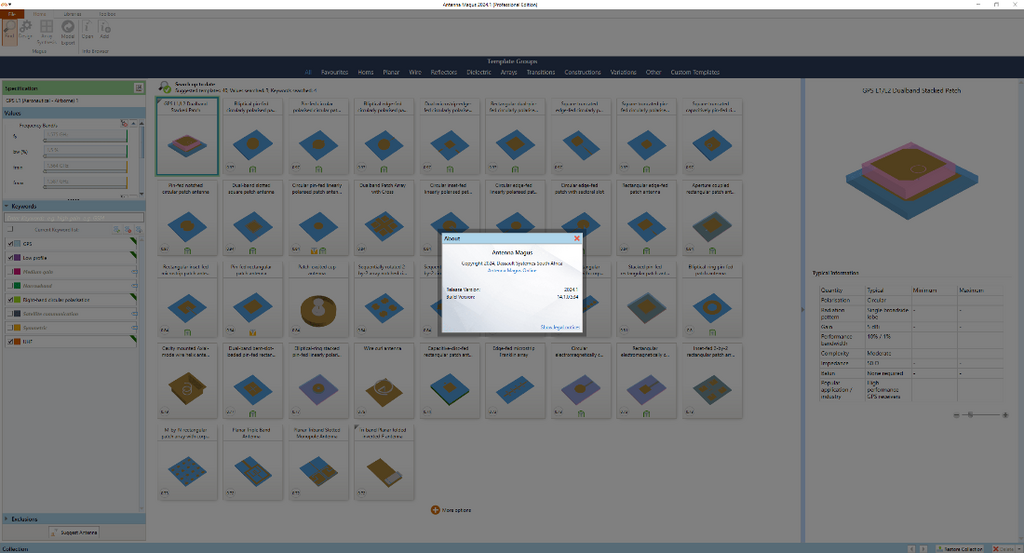Click the Delete button in bottom bar
This screenshot has height=553, width=1024.
pyautogui.click(x=1003, y=549)
